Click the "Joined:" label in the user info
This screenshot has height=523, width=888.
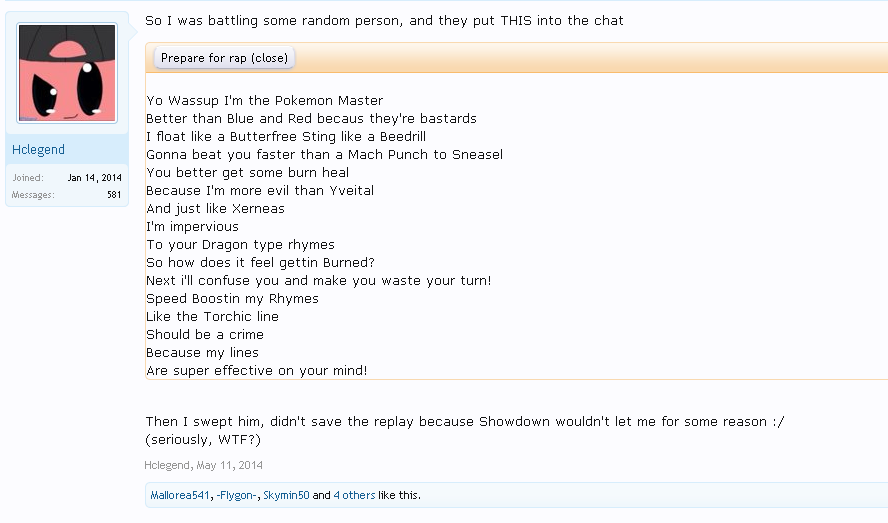click(x=28, y=178)
